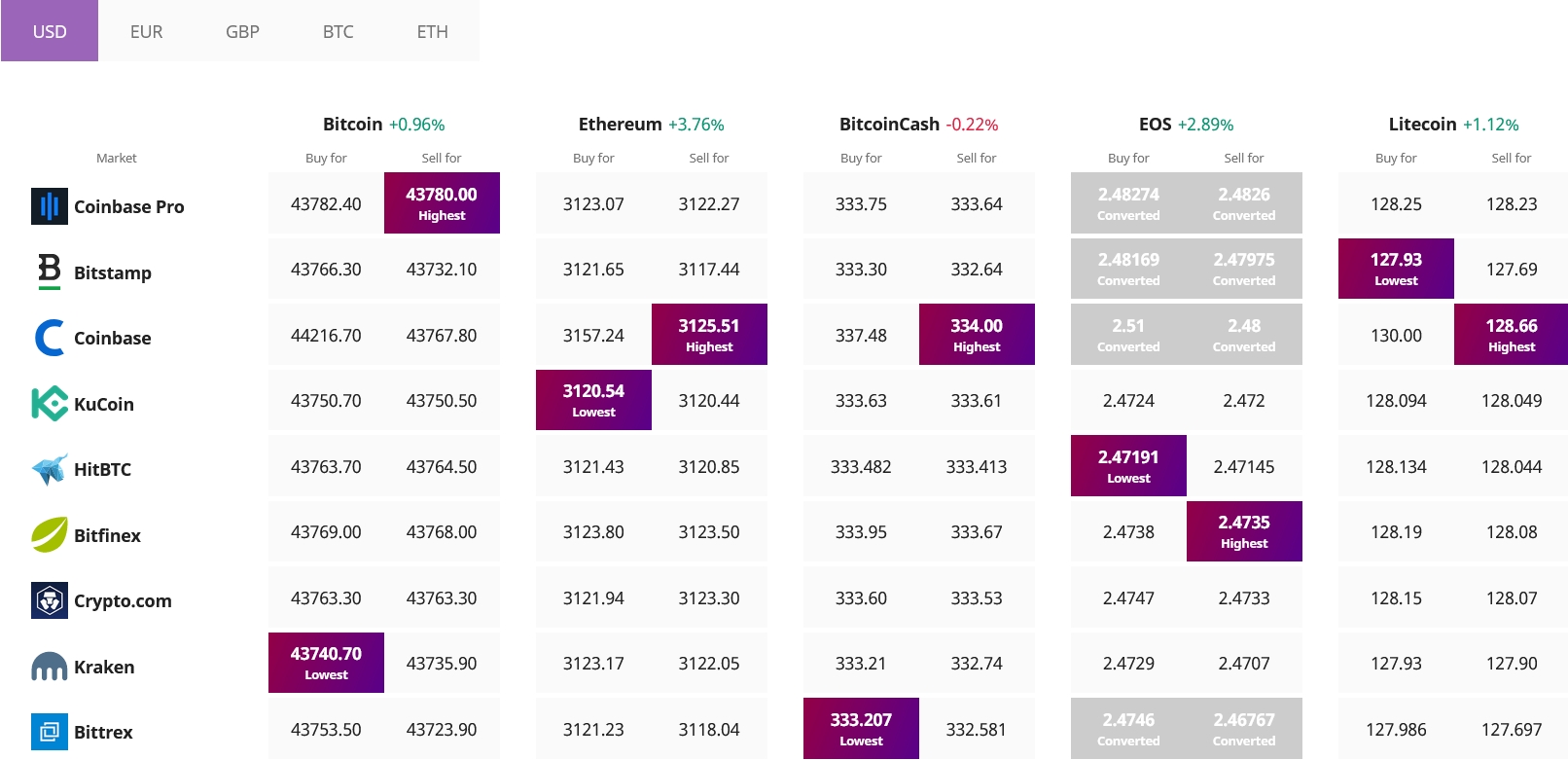Click Litecoin +1.12% change value
Viewport: 1568px width, 760px height.
[x=1490, y=125]
